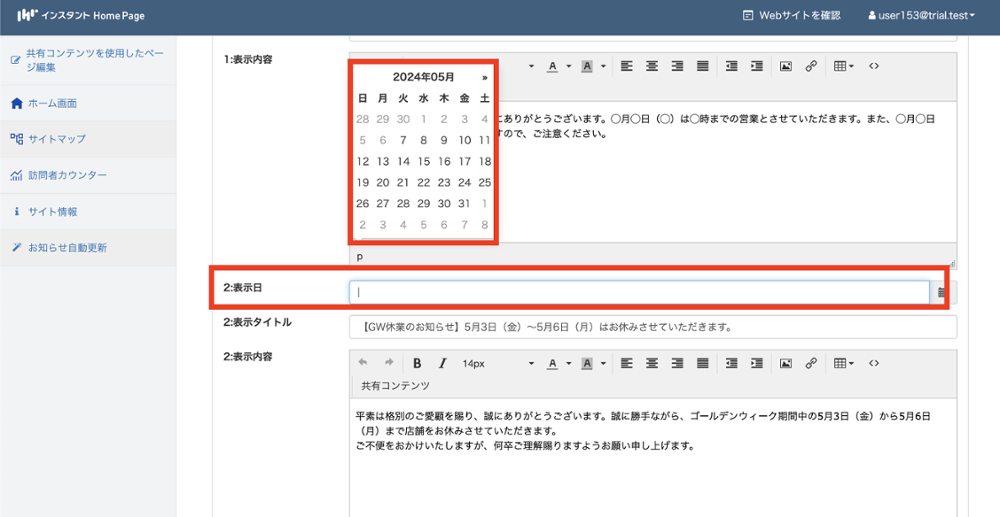This screenshot has width=1000, height=517.
Task: Toggle bold in the section 2 editor toolbar
Action: click(x=417, y=363)
